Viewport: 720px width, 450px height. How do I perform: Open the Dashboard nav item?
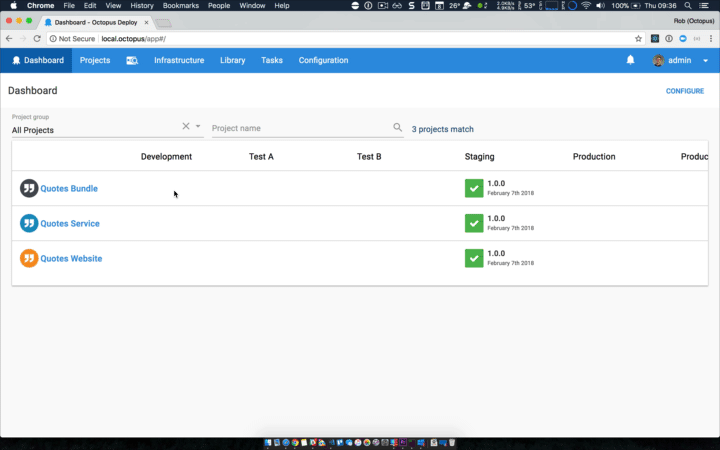click(x=36, y=60)
